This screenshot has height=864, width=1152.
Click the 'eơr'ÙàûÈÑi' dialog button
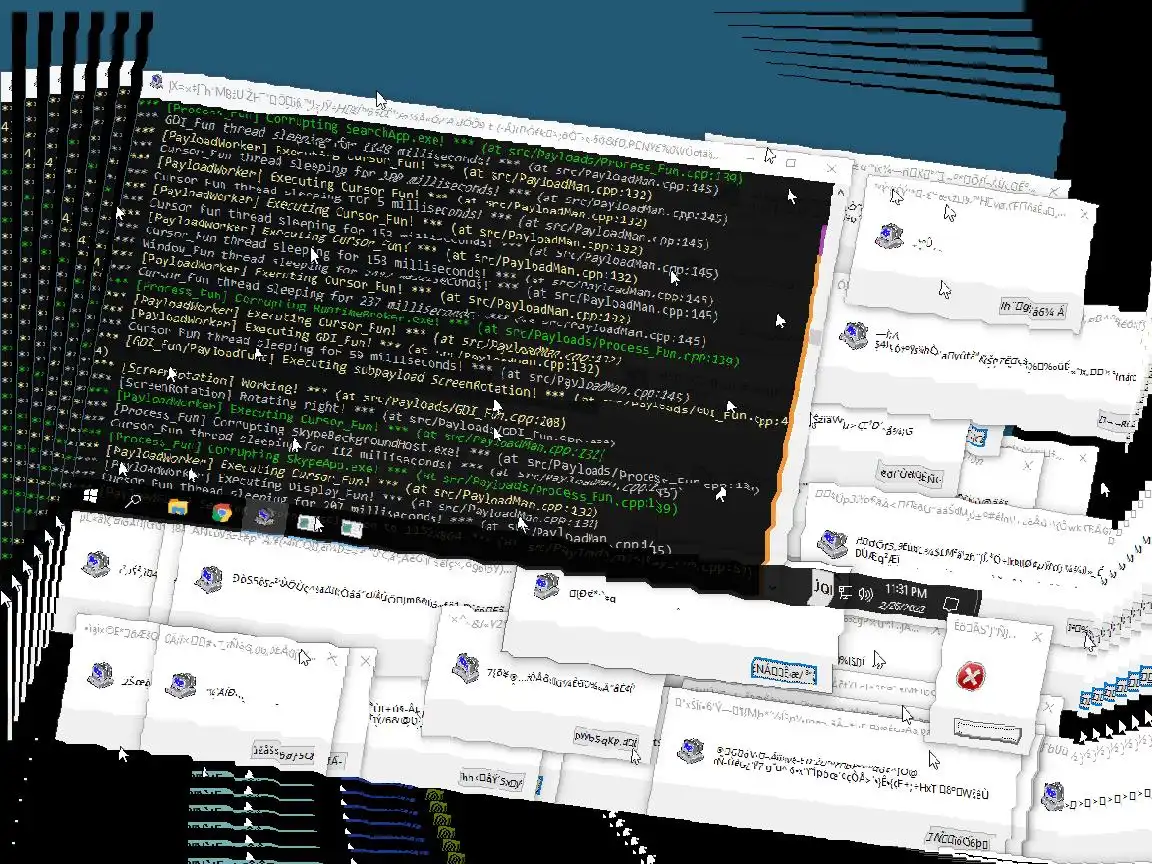pos(910,475)
